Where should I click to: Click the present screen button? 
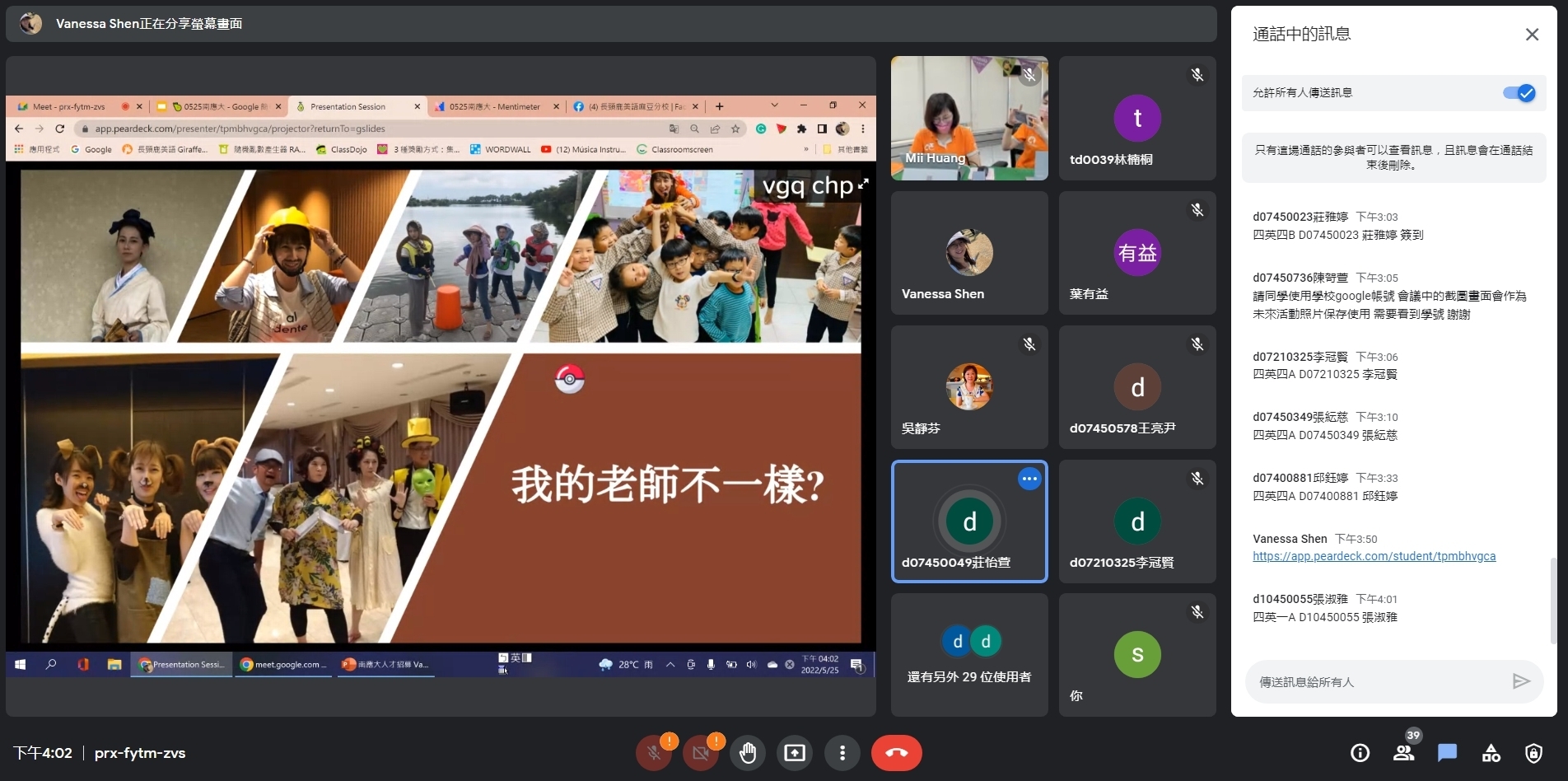tap(795, 753)
